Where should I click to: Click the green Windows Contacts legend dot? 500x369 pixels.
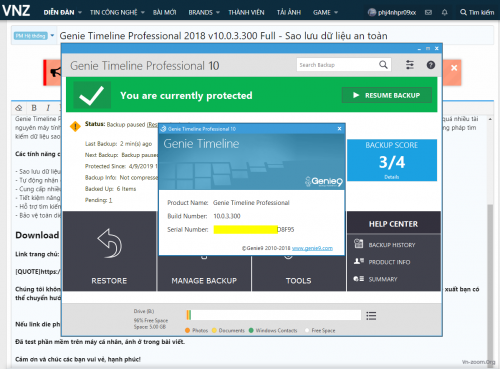point(251,330)
